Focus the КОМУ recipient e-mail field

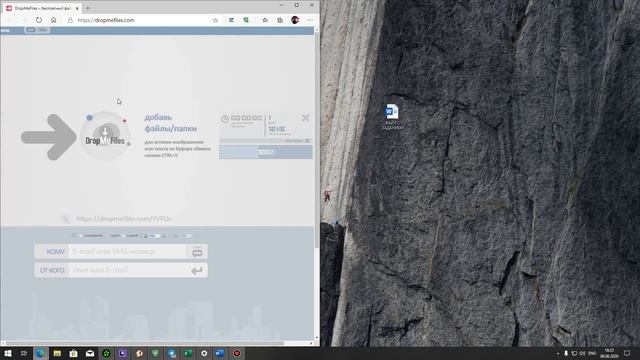pyautogui.click(x=127, y=251)
